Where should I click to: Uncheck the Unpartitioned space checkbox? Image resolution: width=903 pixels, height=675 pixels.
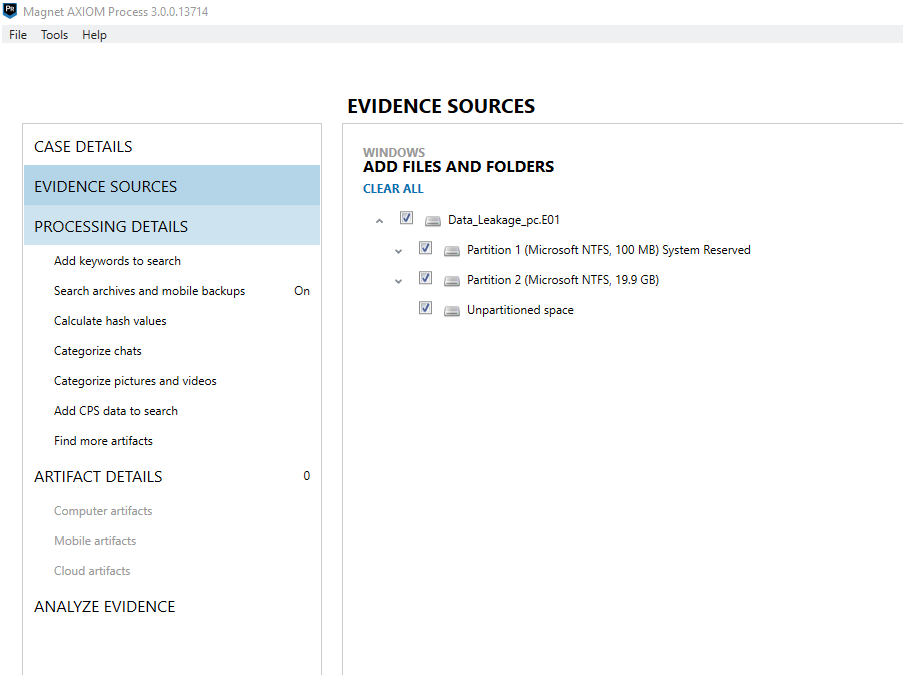(x=425, y=308)
